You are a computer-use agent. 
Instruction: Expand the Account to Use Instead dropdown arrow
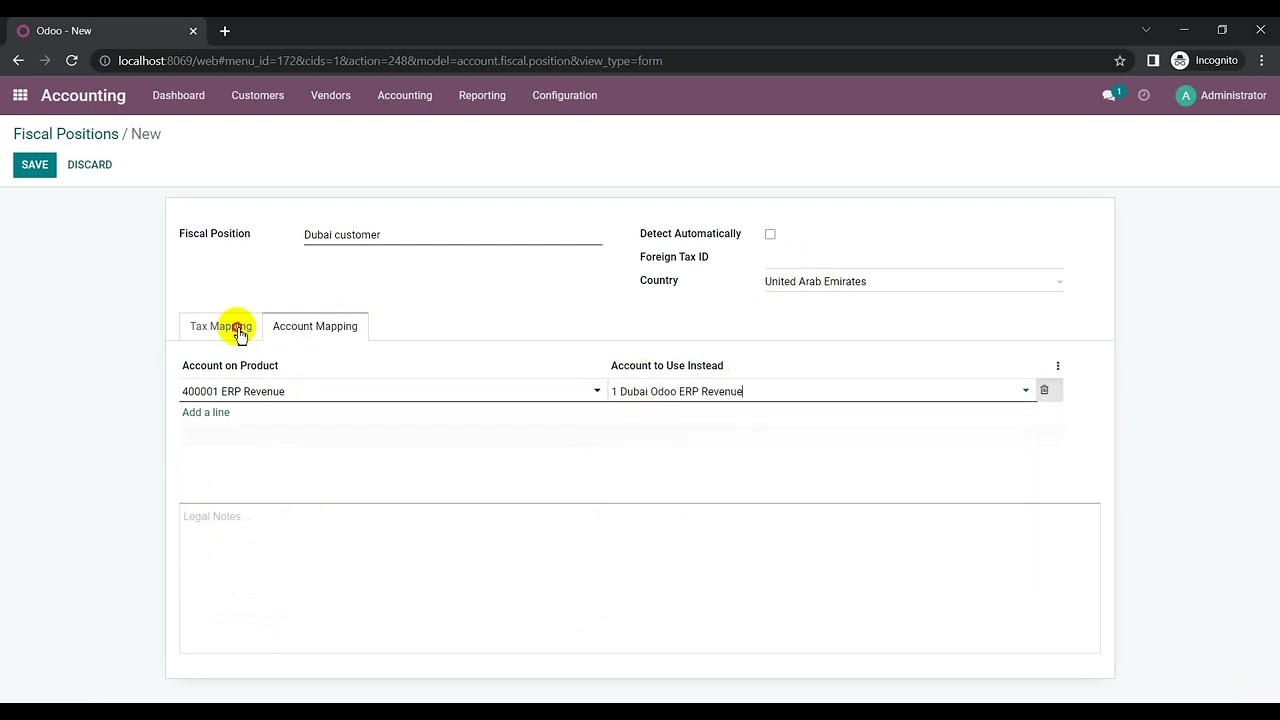[x=1025, y=391]
